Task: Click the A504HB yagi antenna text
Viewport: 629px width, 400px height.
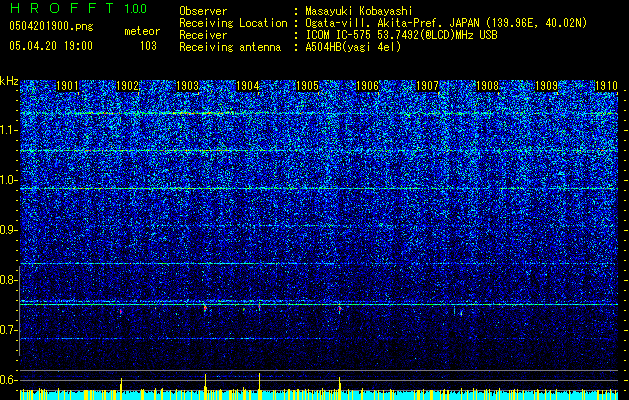Action: coord(353,47)
